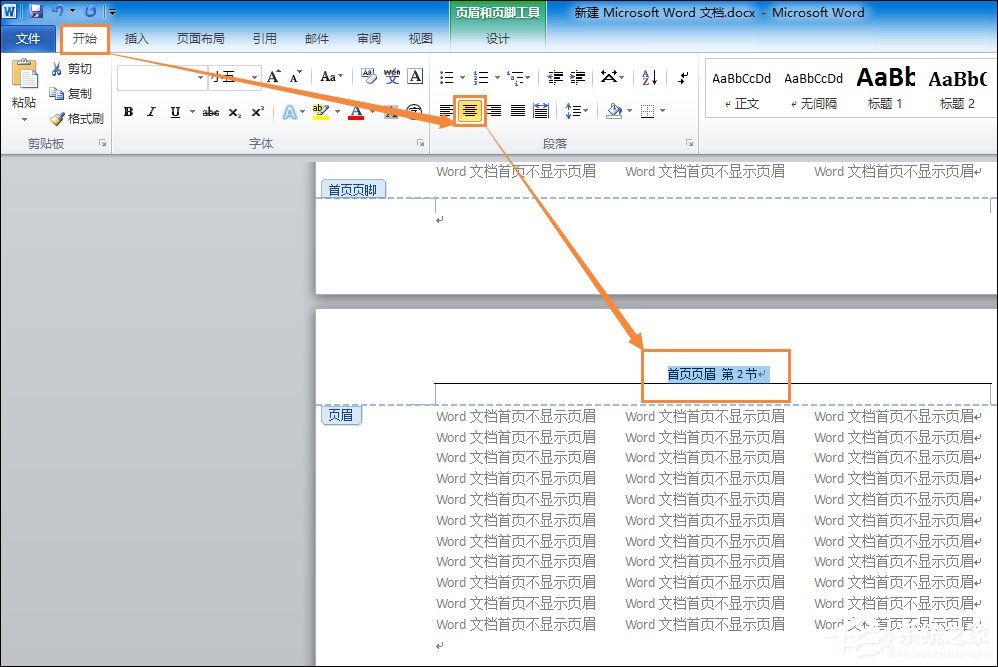Click the text highlight color button
The image size is (998, 667).
point(319,112)
